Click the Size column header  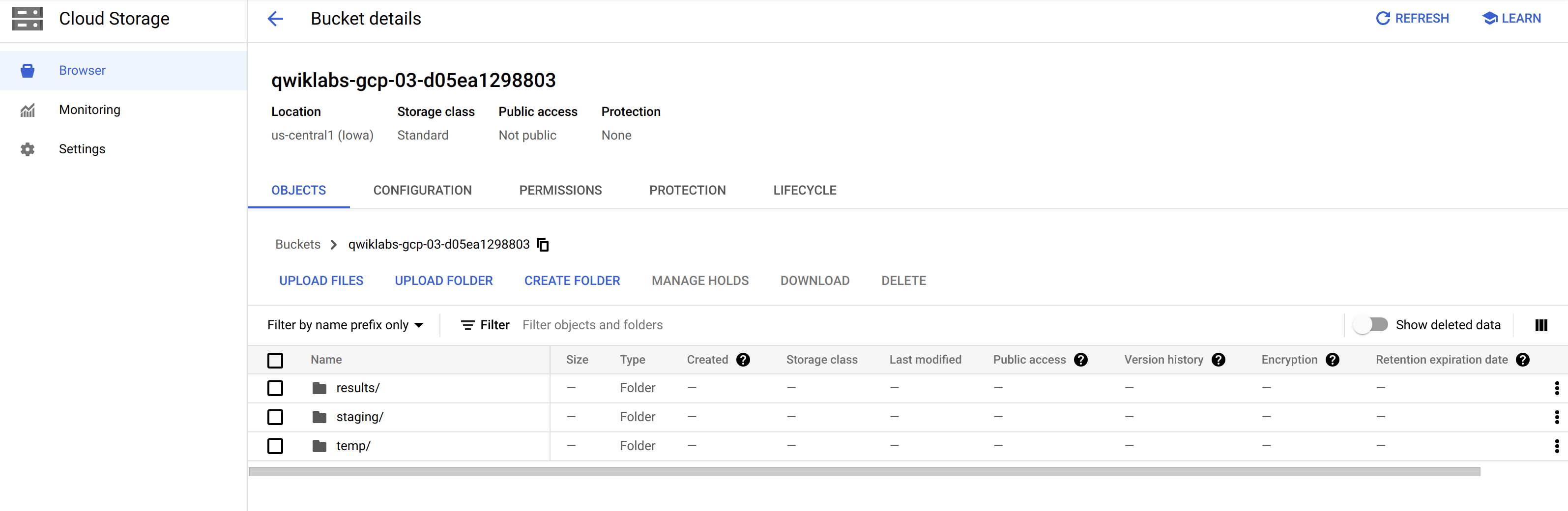click(x=577, y=360)
